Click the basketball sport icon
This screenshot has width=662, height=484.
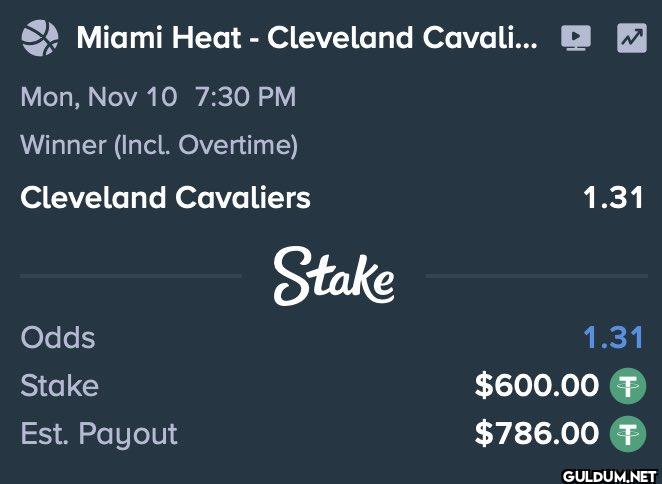point(40,38)
